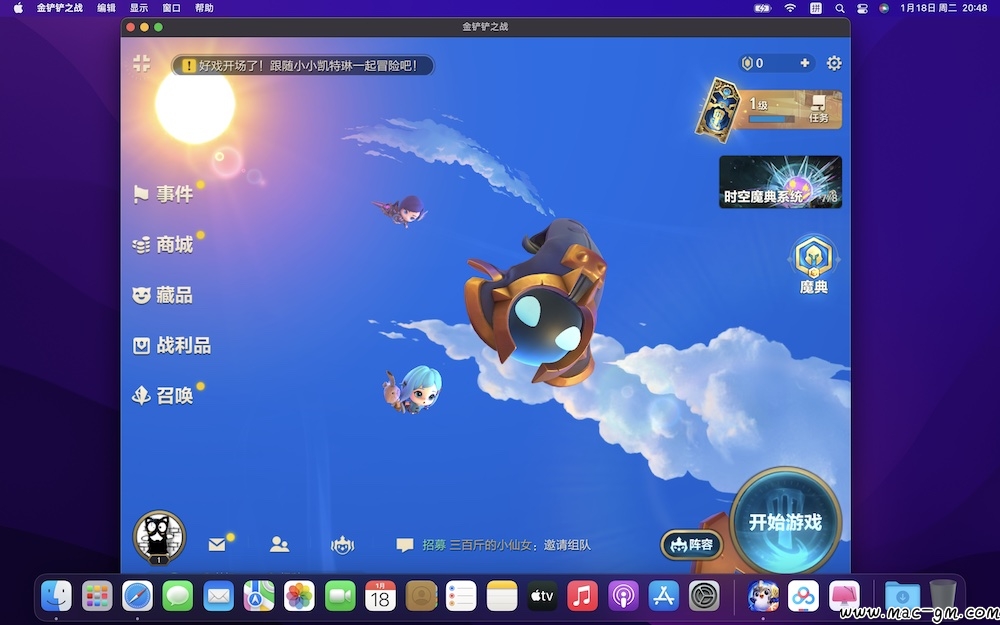
Task: Click the game settings gear icon
Action: (834, 63)
